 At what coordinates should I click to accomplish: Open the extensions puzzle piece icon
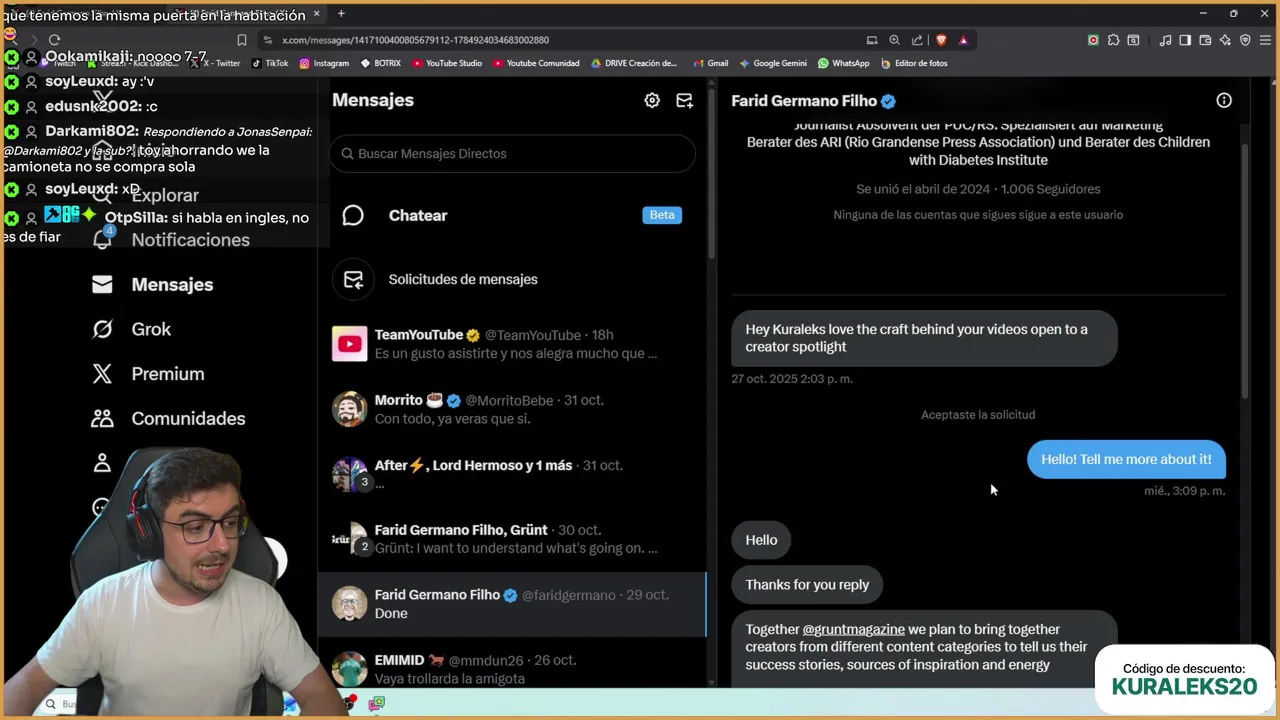click(1113, 40)
